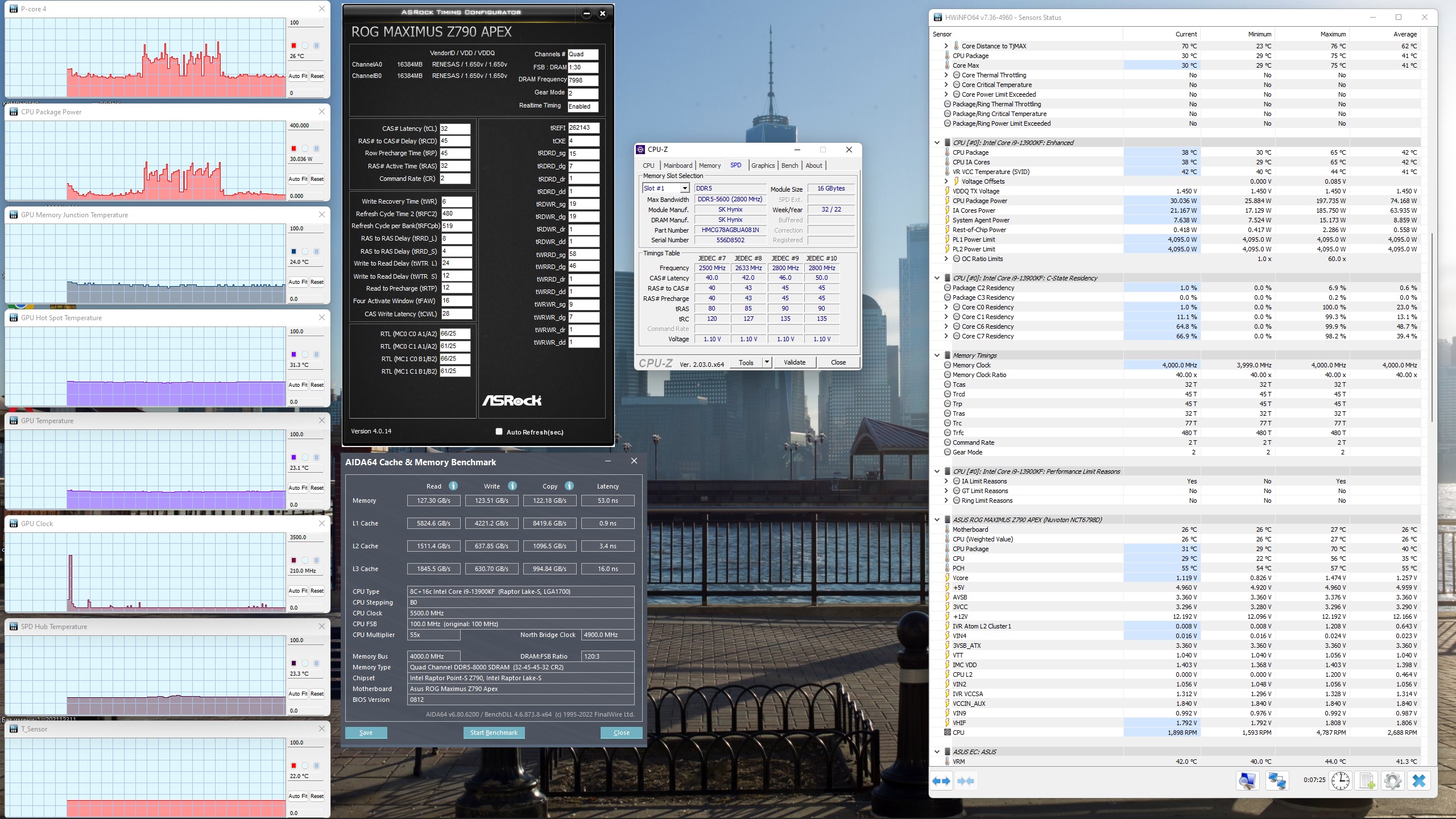Click the red color swatch in P-core 4 graph
Screen dimensions: 1456x819
coord(294,45)
